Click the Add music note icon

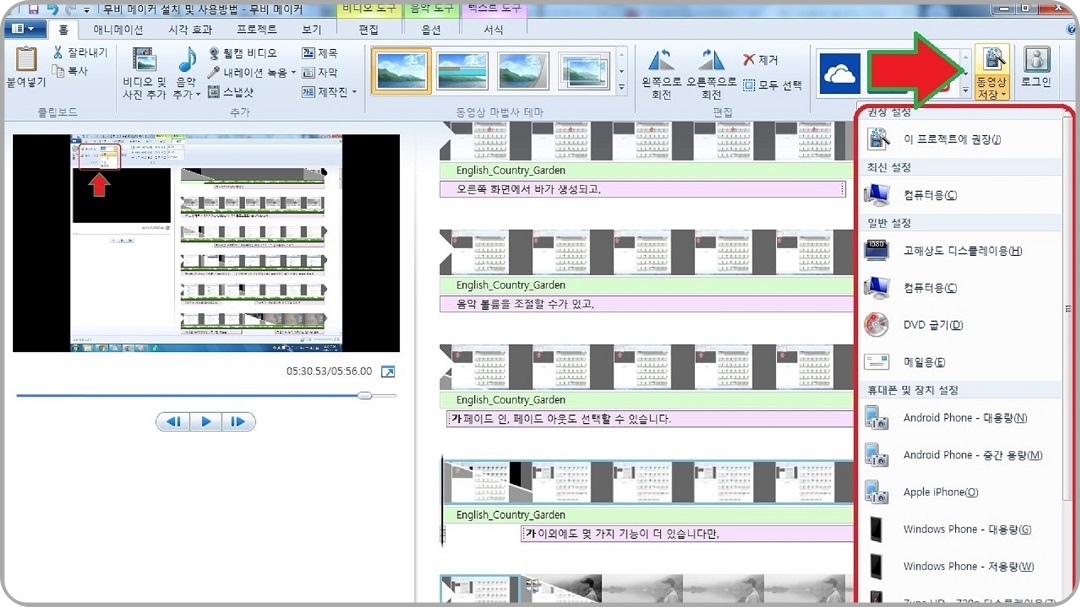click(x=187, y=59)
